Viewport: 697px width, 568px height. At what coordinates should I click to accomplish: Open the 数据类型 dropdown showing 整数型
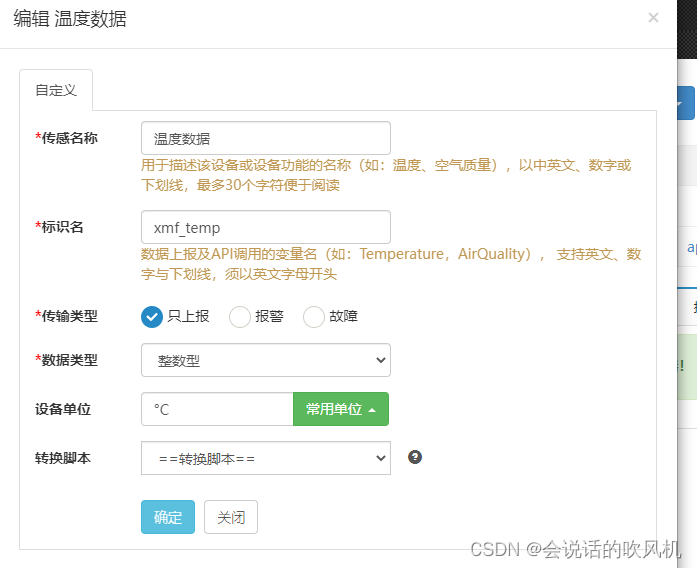click(266, 360)
